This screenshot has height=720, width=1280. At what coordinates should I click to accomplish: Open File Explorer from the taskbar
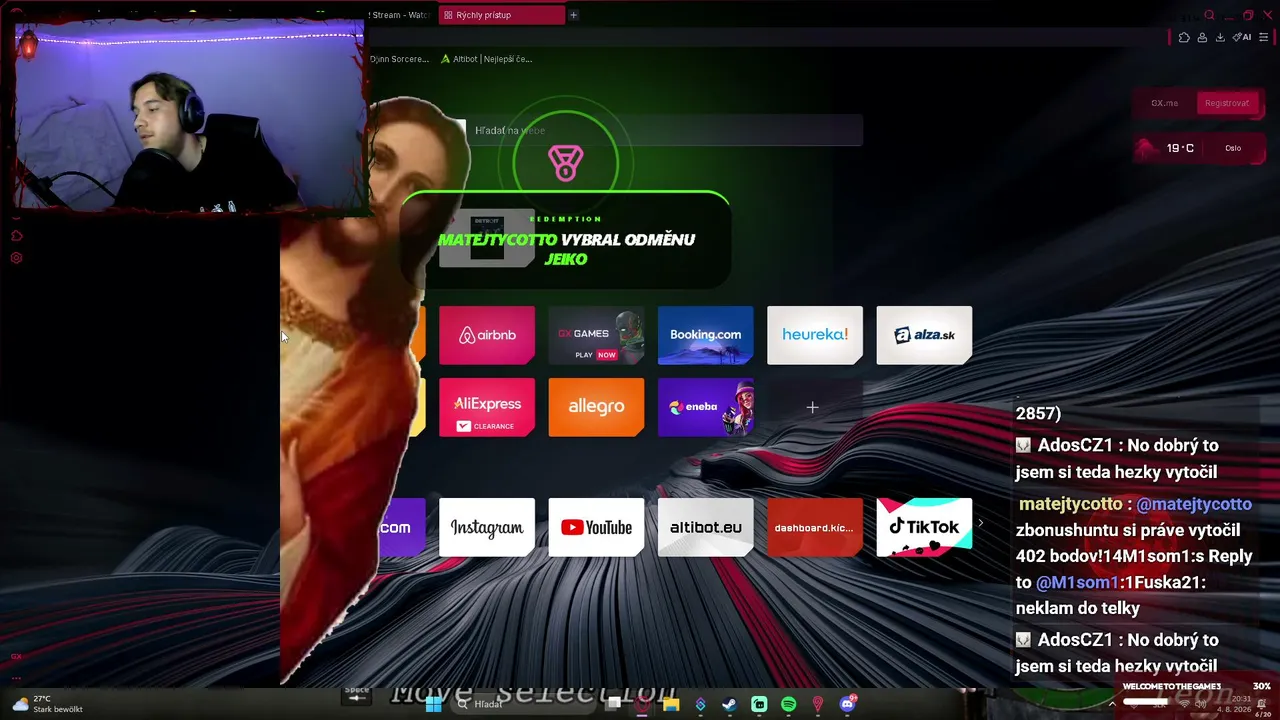[x=671, y=704]
